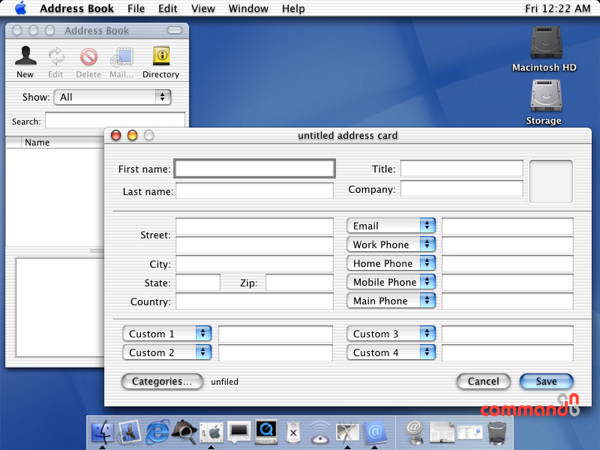
Task: Click into the City field
Action: [255, 263]
